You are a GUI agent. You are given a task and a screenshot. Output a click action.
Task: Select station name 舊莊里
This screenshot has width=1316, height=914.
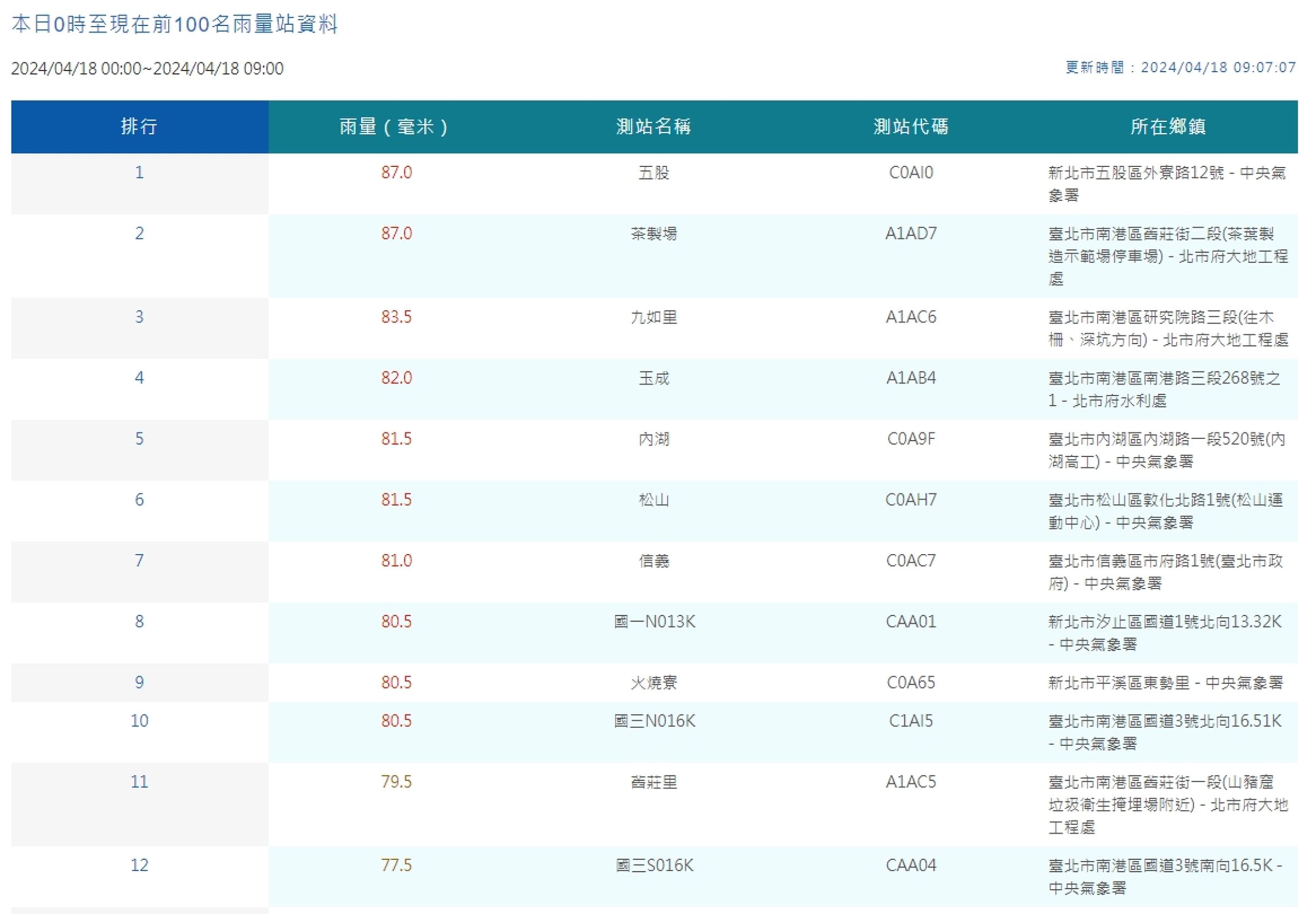pyautogui.click(x=654, y=782)
